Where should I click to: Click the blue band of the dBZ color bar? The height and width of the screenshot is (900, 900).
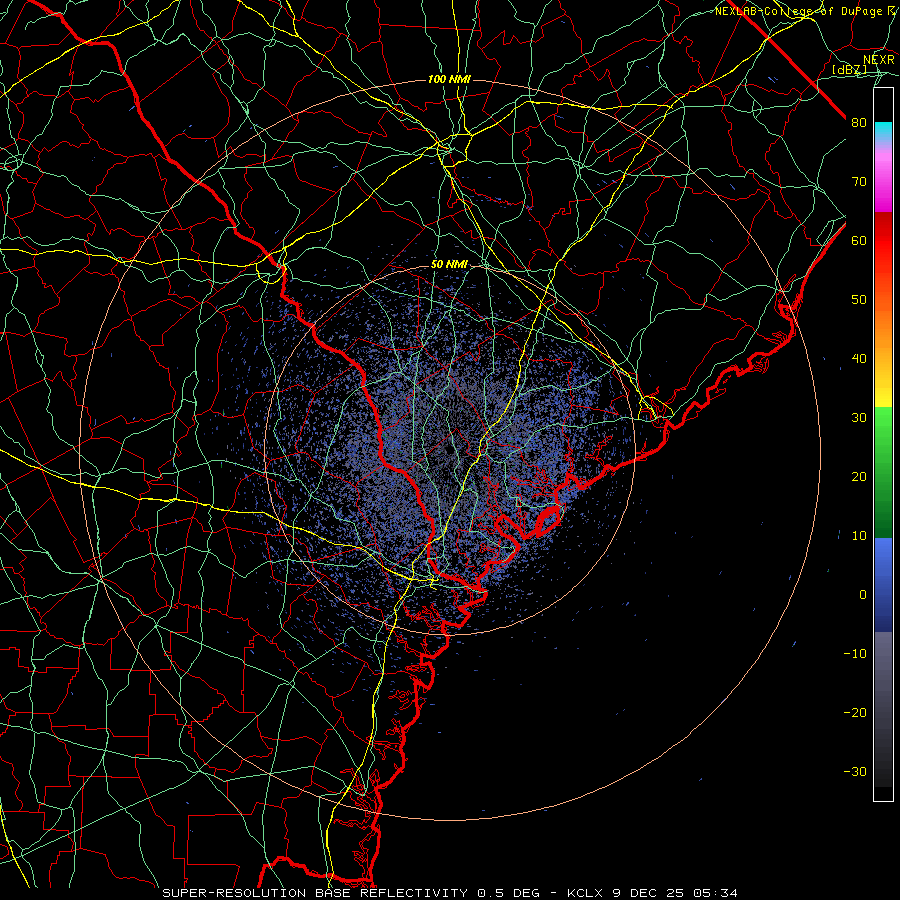(883, 584)
